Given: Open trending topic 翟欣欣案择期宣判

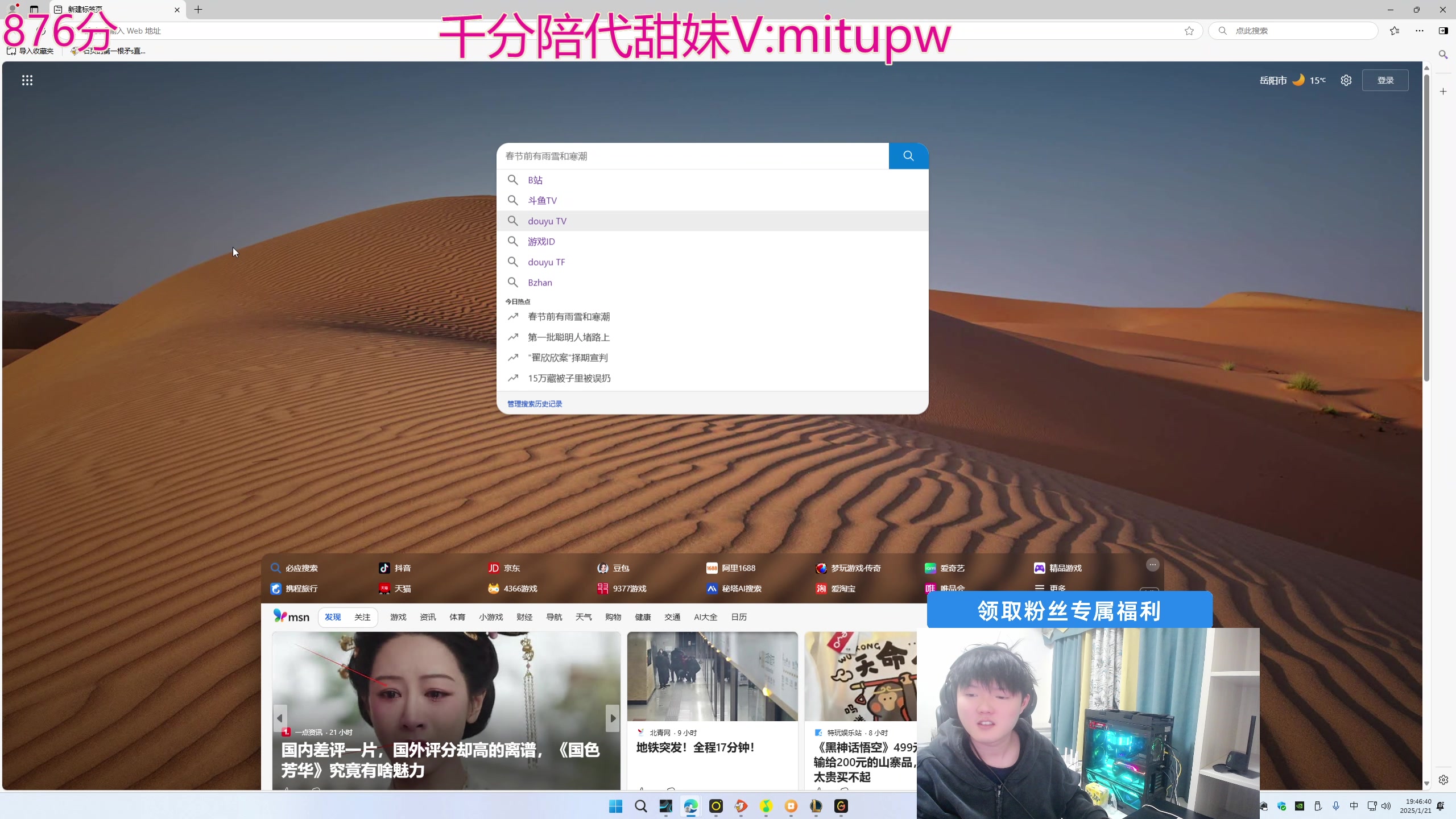Looking at the screenshot, I should pyautogui.click(x=712, y=358).
